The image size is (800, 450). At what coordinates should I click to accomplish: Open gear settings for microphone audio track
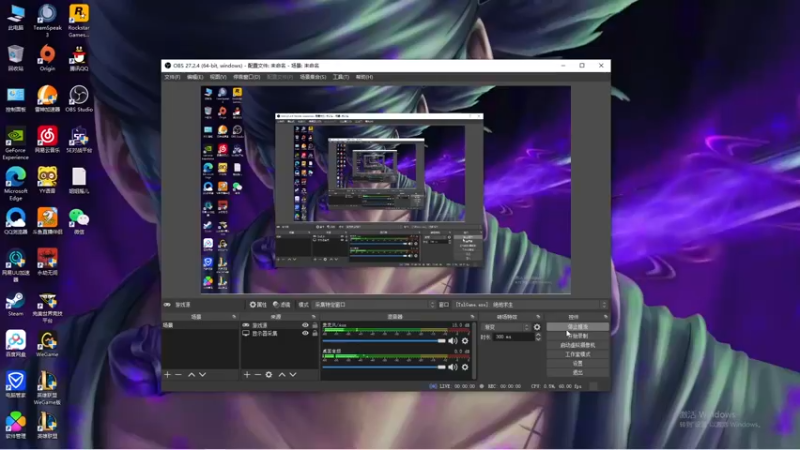tap(465, 341)
